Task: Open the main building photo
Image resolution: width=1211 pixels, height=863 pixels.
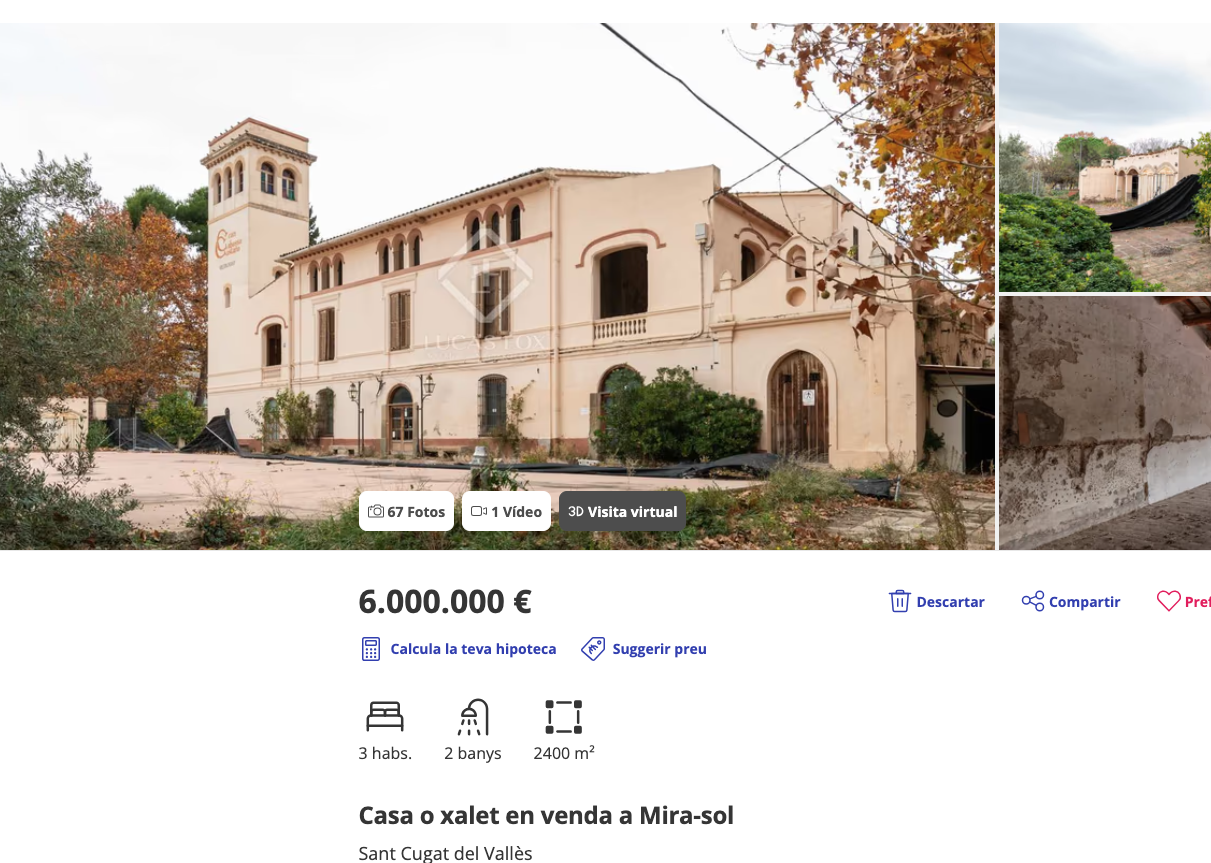Action: tap(497, 286)
